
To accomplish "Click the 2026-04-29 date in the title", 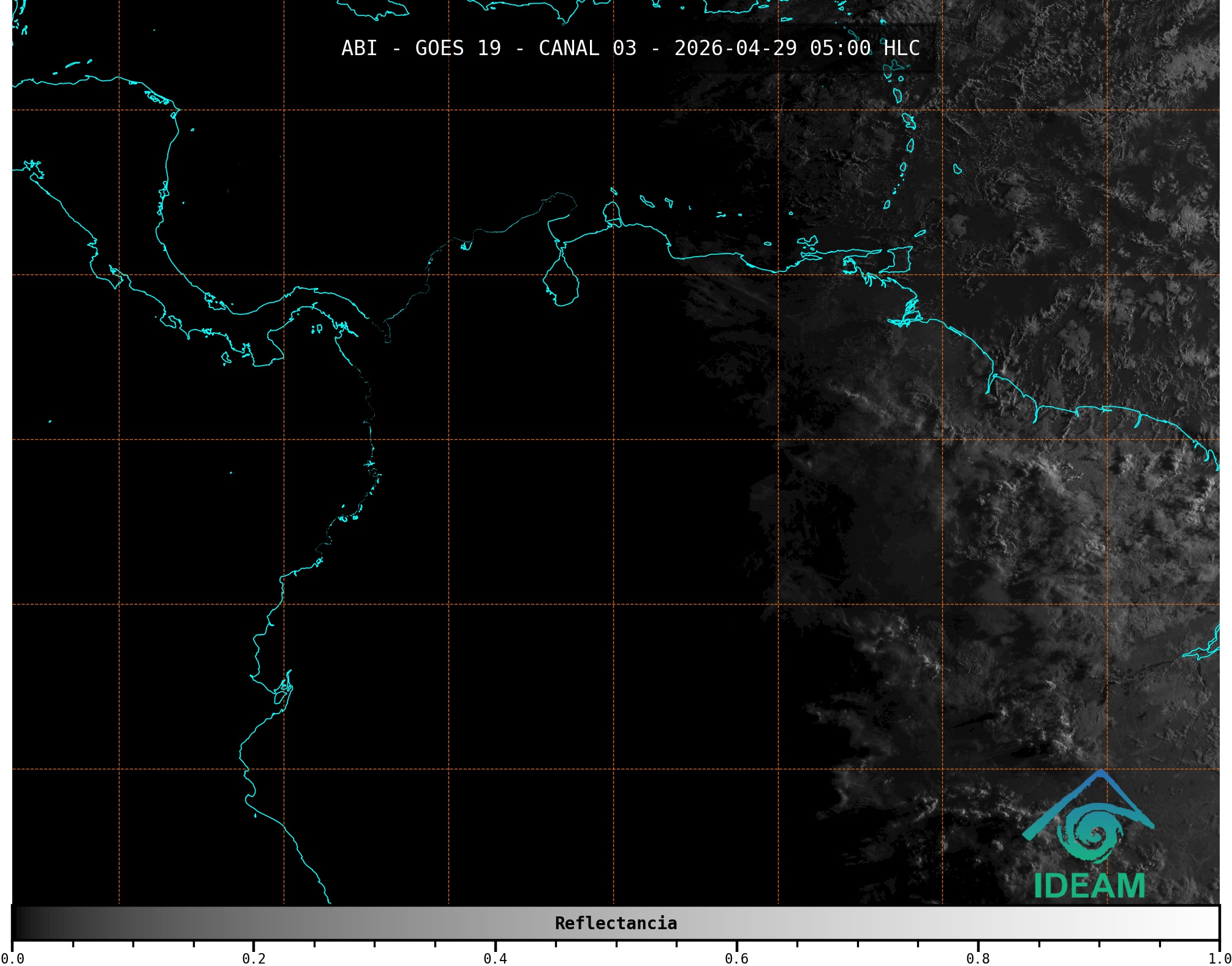I will click(735, 48).
